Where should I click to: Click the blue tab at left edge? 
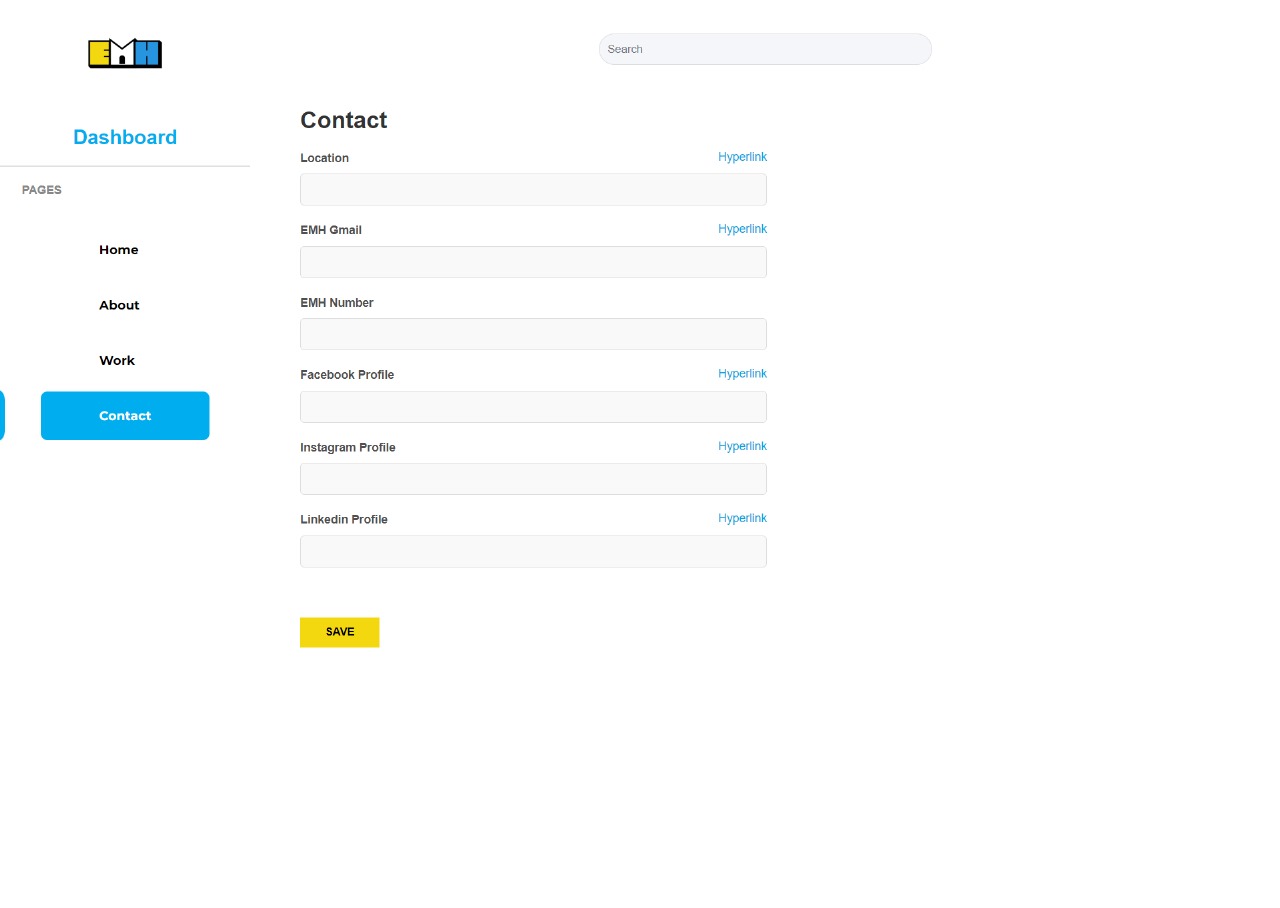[x=2, y=416]
